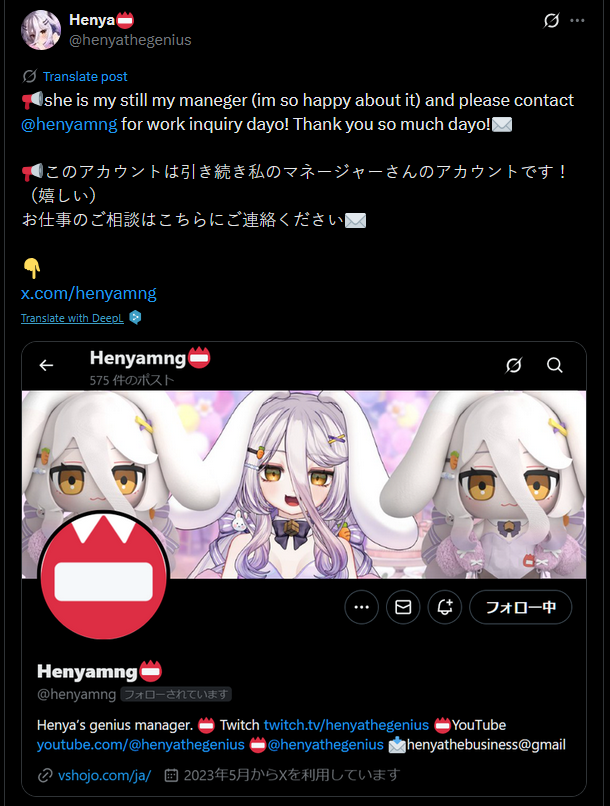The image size is (610, 806).
Task: Click Henya's profile avatar
Action: coord(41,30)
